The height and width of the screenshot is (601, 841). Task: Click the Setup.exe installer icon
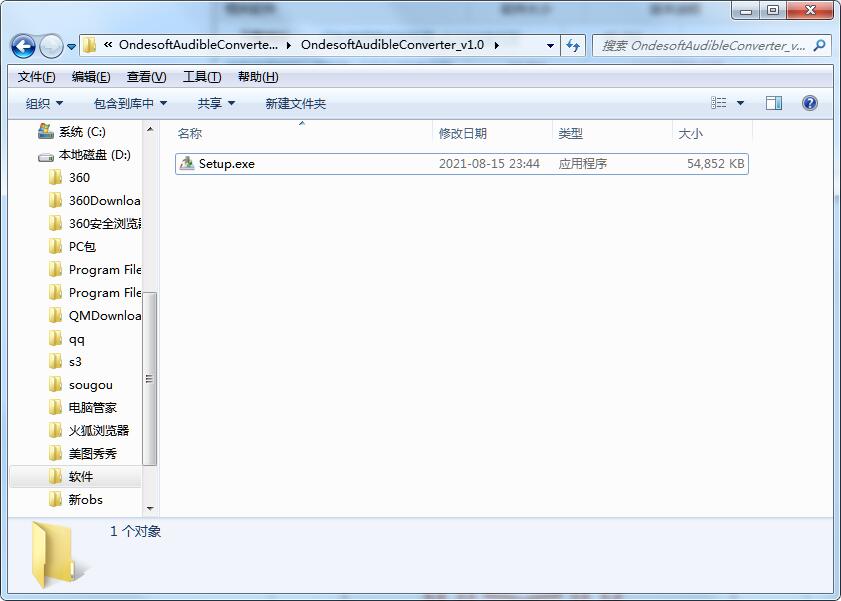click(x=187, y=163)
